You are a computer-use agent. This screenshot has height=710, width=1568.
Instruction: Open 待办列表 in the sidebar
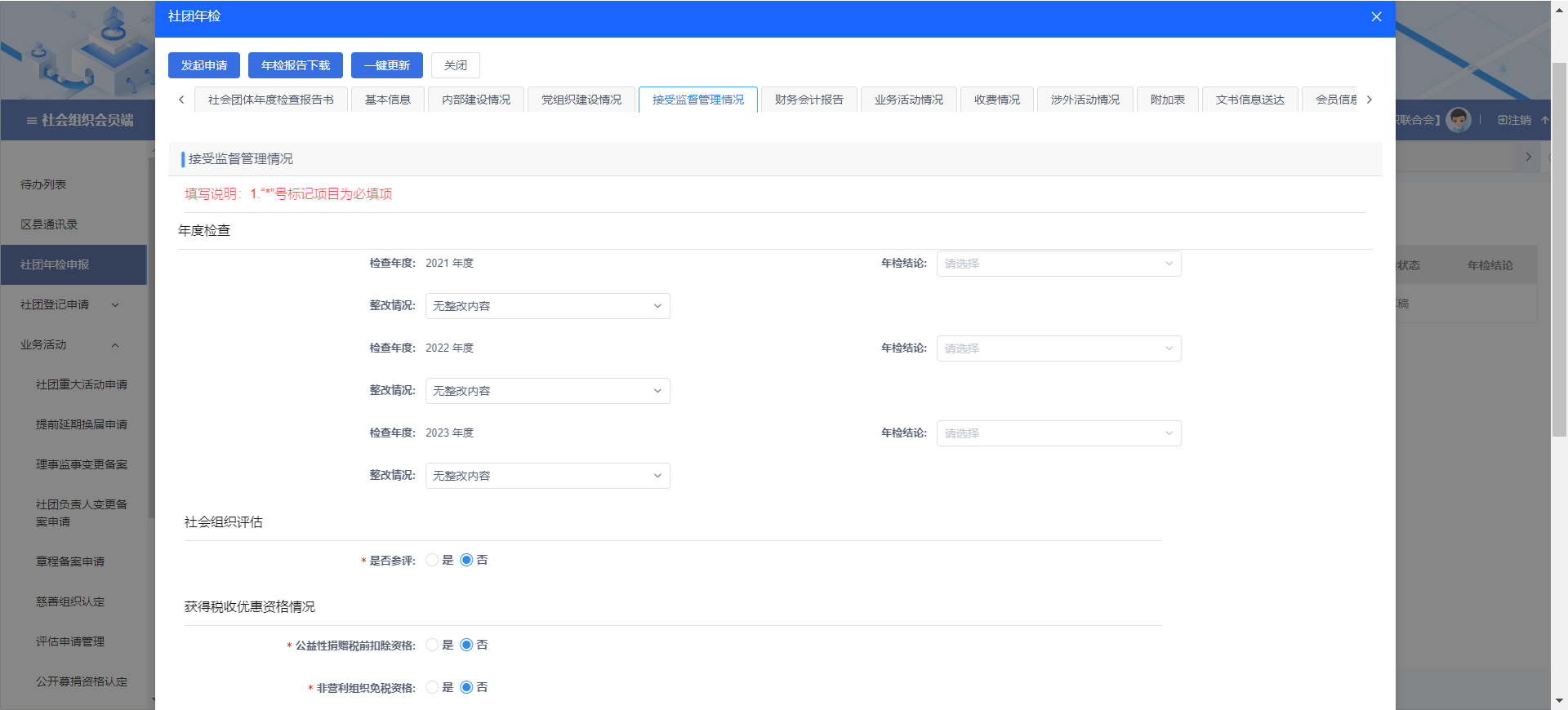44,185
